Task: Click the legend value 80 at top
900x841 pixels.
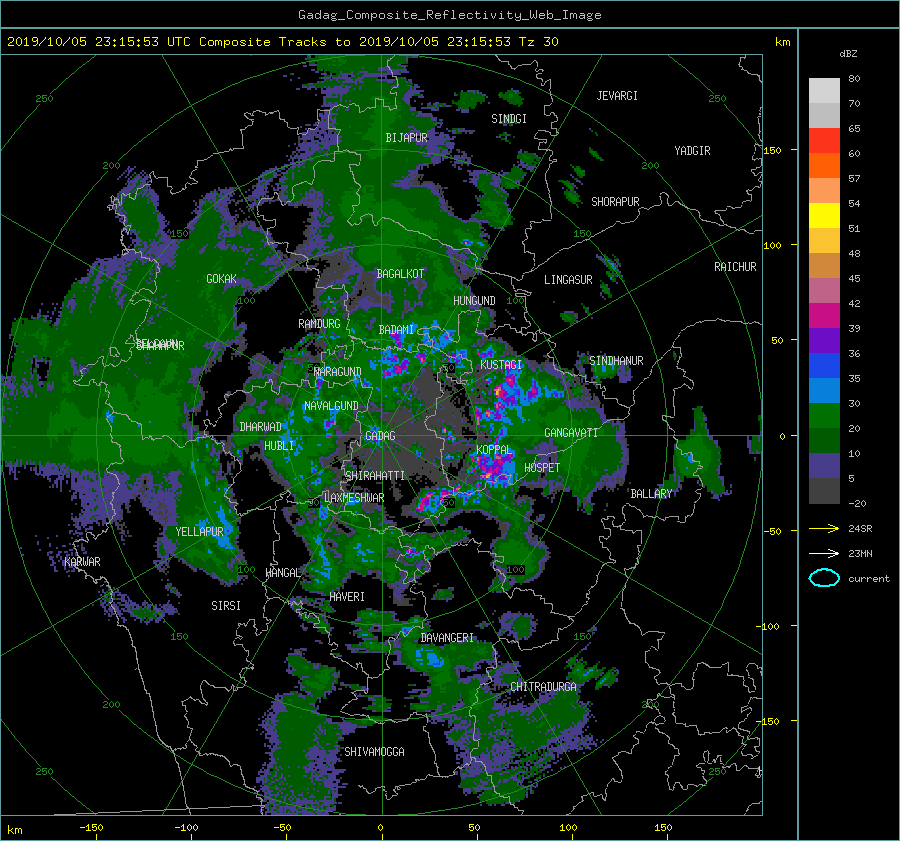Action: click(854, 79)
